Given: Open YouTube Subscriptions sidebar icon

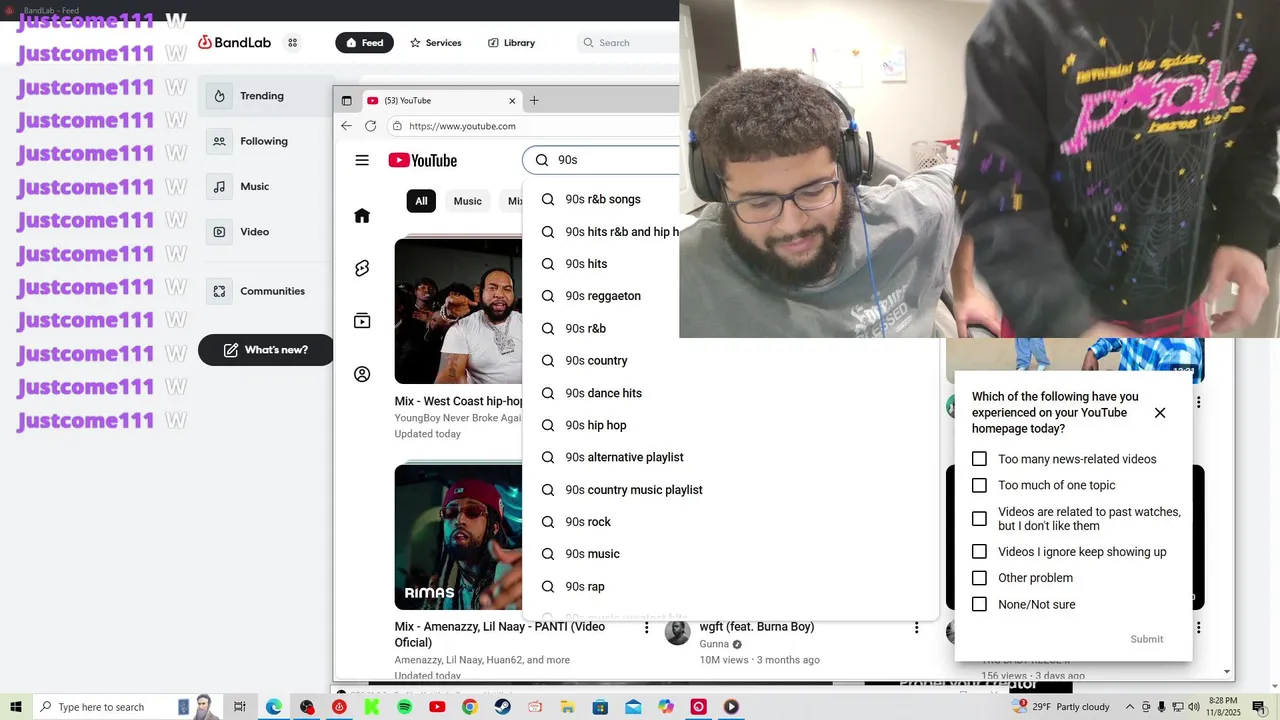Looking at the screenshot, I should 362,321.
